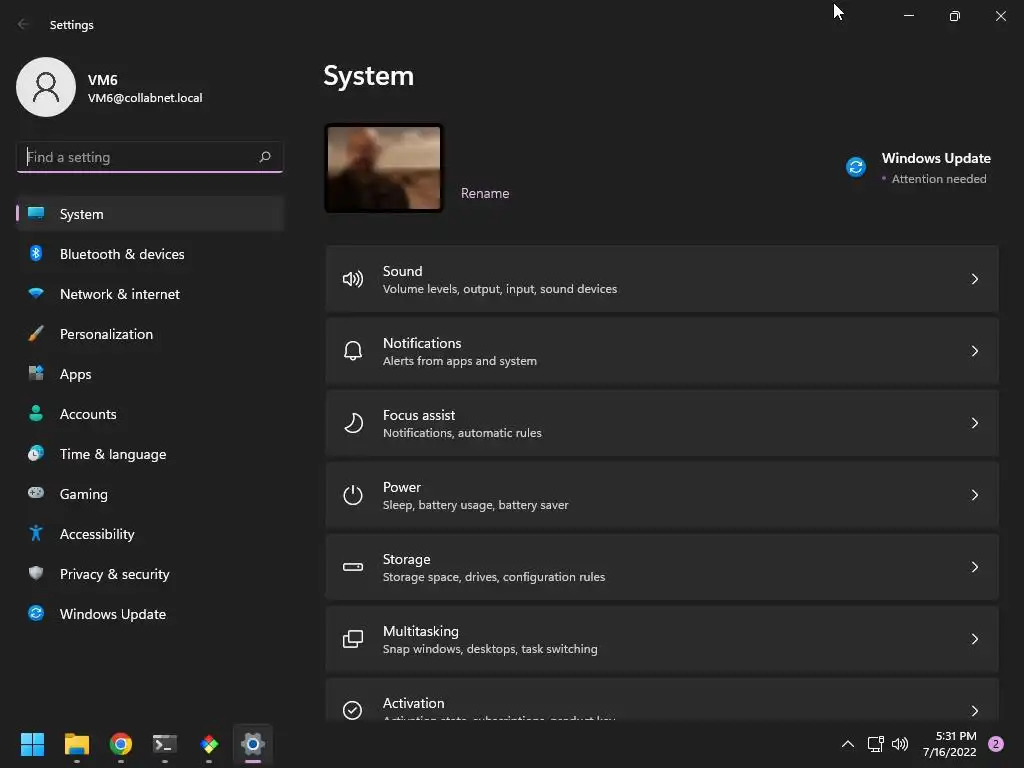Go to Privacy & security
The image size is (1024, 768).
[x=150, y=573]
